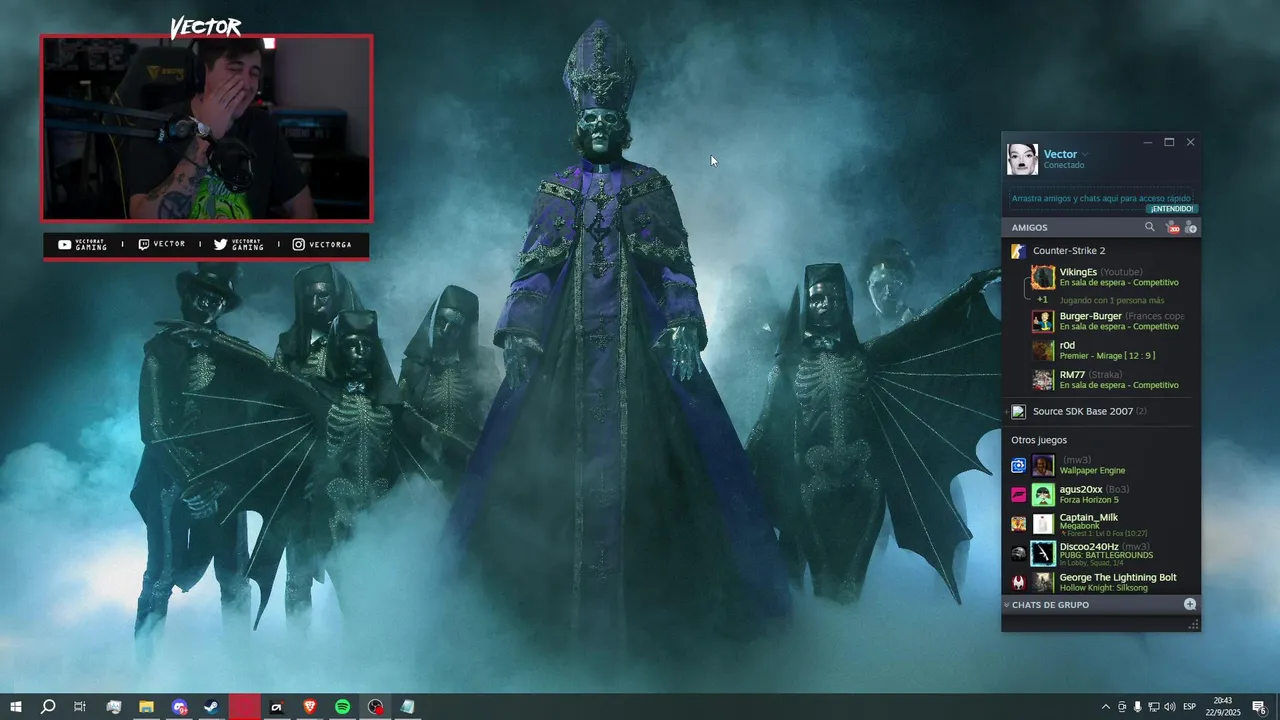The image size is (1280, 720).
Task: Open Windows taskbar search
Action: (48, 707)
